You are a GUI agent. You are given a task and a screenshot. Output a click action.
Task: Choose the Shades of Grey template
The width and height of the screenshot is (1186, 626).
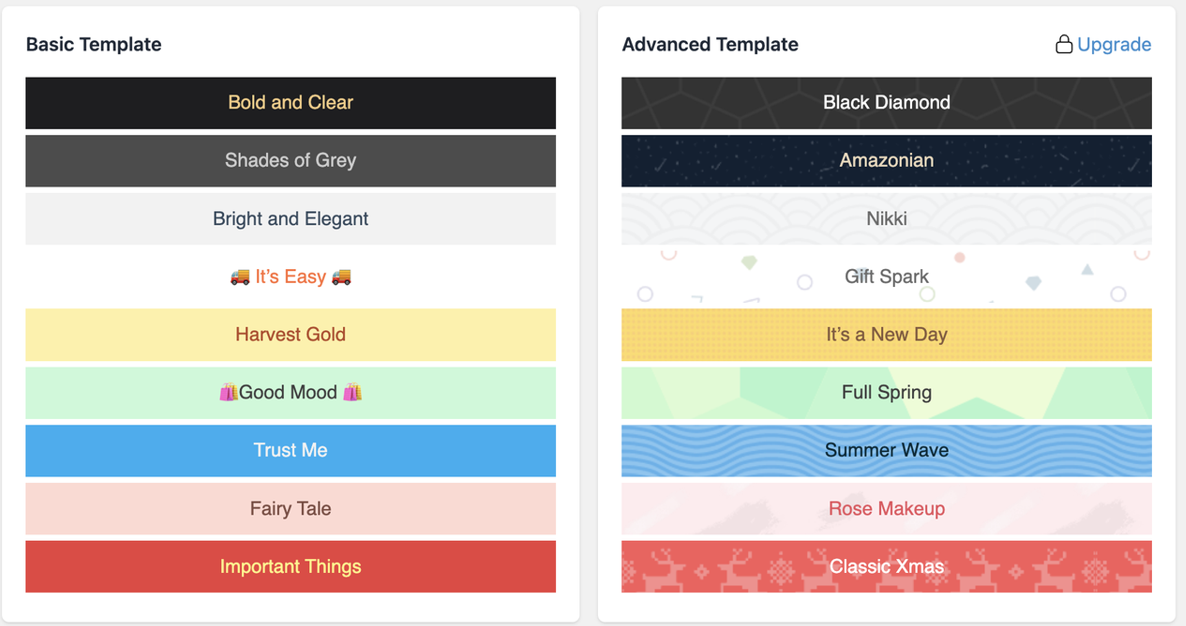coord(290,161)
